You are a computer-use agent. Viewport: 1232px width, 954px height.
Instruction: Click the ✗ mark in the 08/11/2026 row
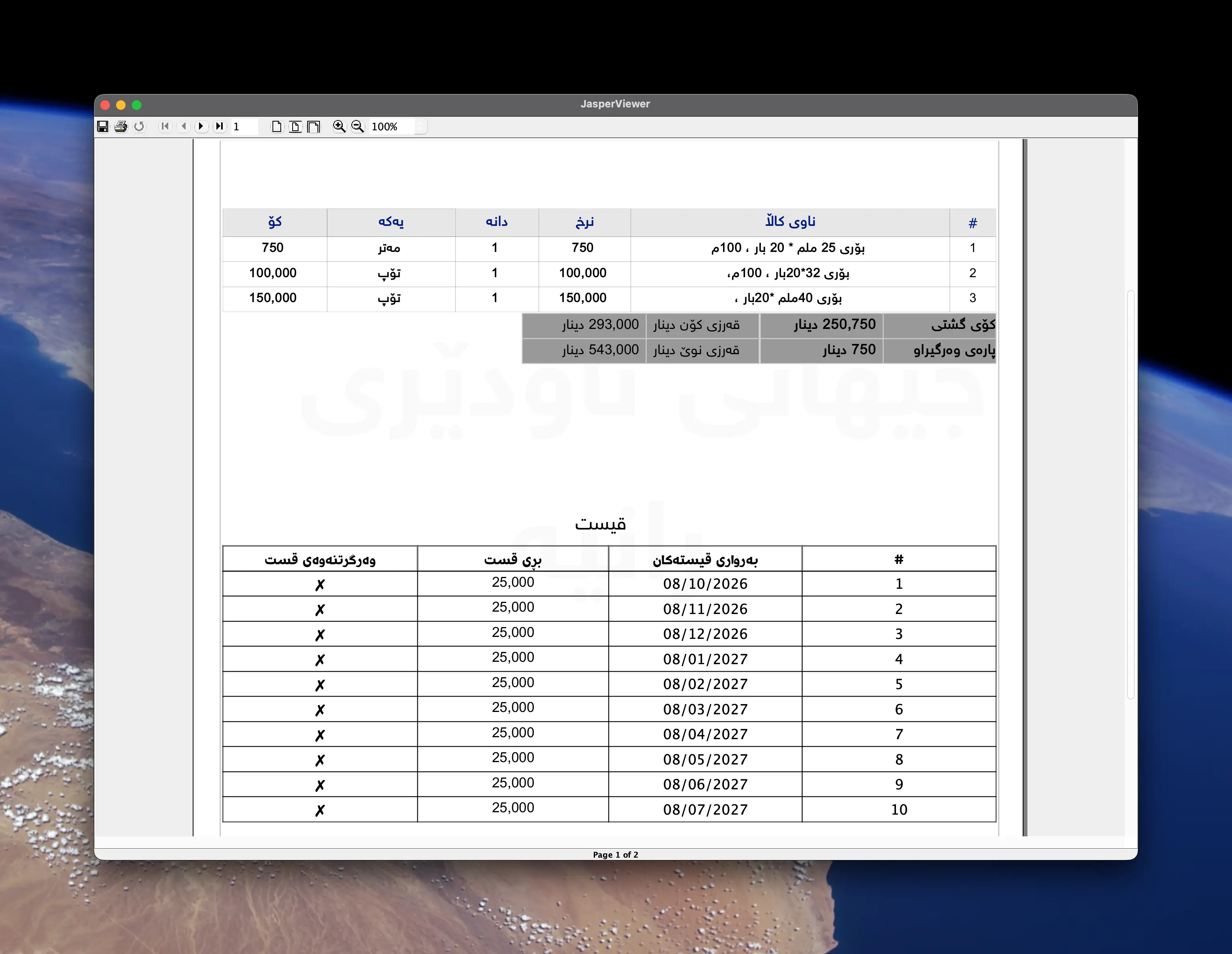[320, 610]
